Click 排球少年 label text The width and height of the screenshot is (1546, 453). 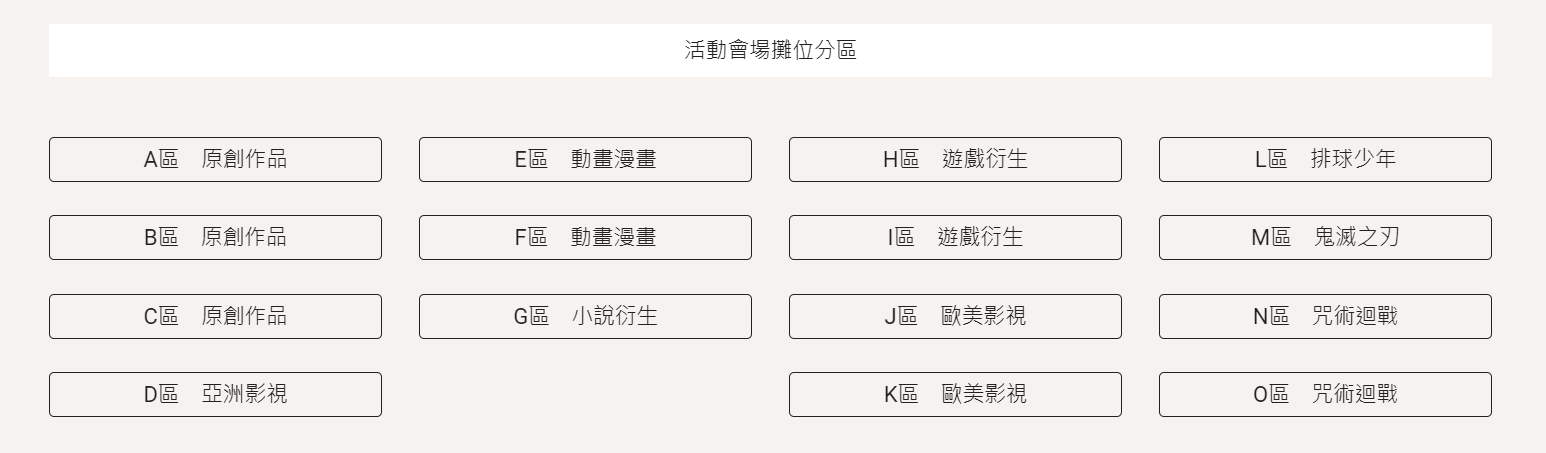coord(1353,159)
